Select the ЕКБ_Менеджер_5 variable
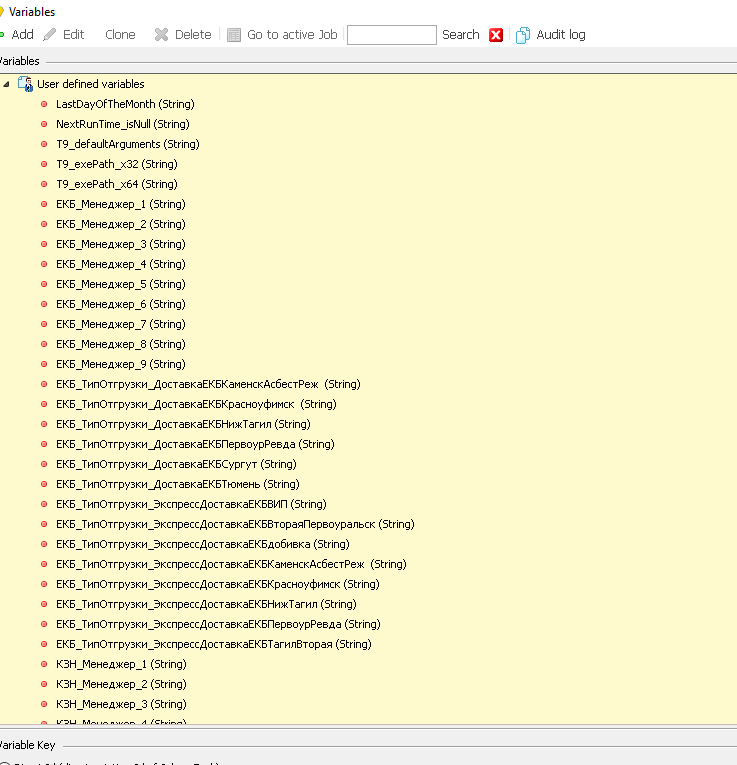Screen dimensions: 737x765 (x=120, y=284)
